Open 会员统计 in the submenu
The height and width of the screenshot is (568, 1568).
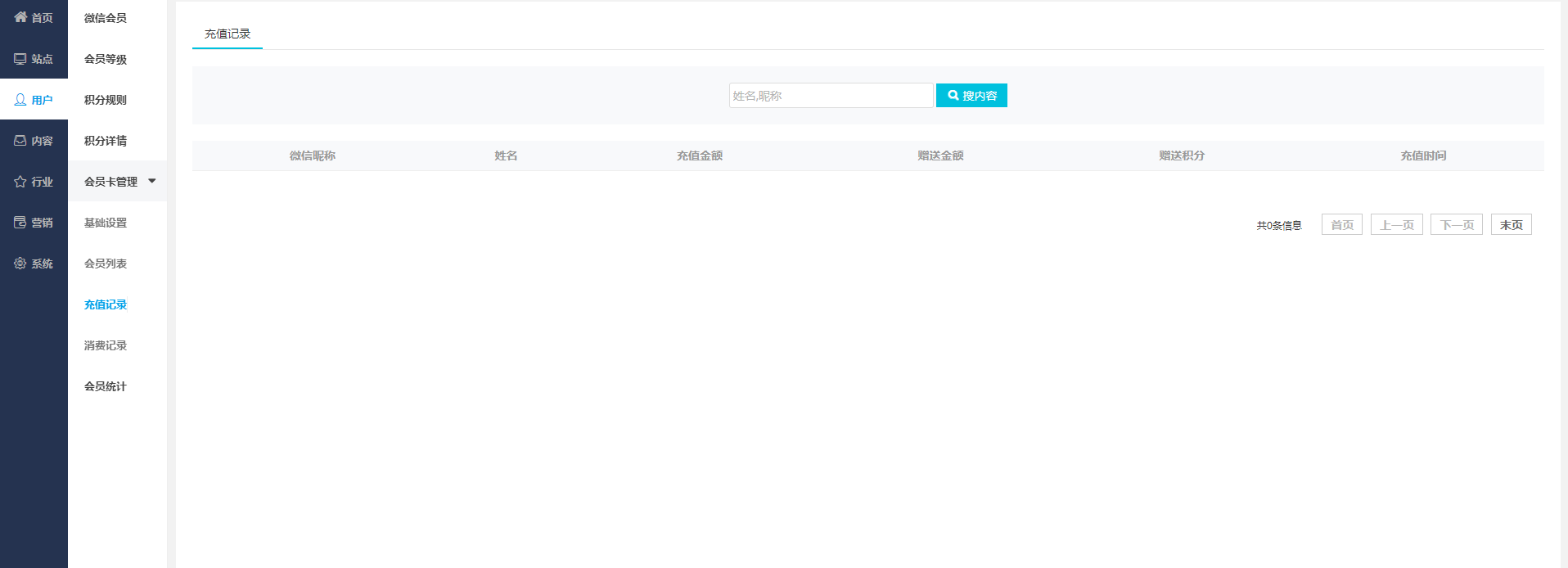tap(106, 386)
